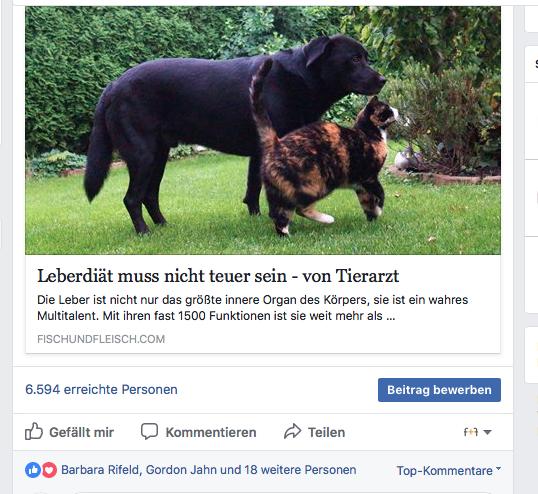
Task: Click the blue like reaction icon
Action: pyautogui.click(x=33, y=470)
